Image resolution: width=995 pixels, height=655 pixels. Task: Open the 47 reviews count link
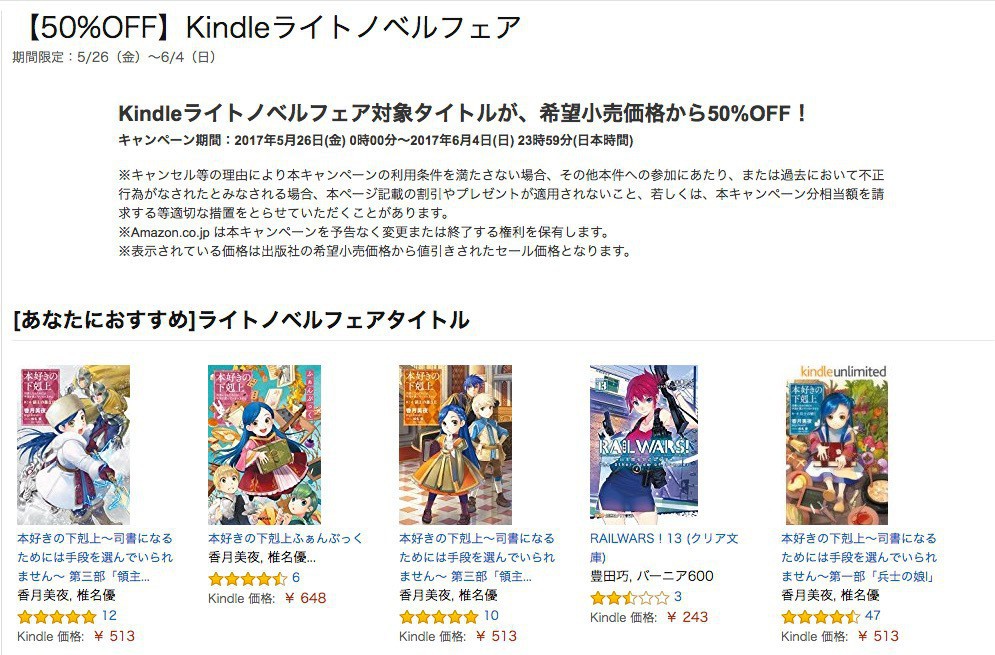(x=873, y=616)
